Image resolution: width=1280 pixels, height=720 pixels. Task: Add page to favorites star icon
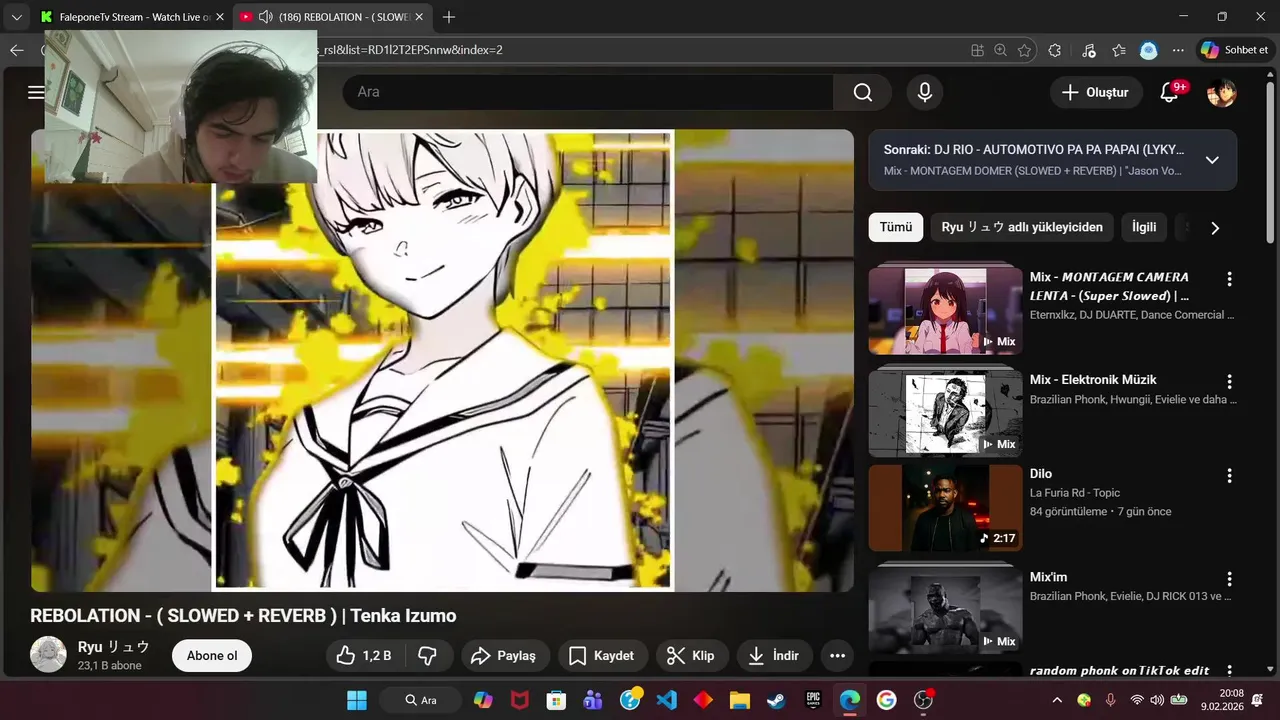click(x=1024, y=50)
